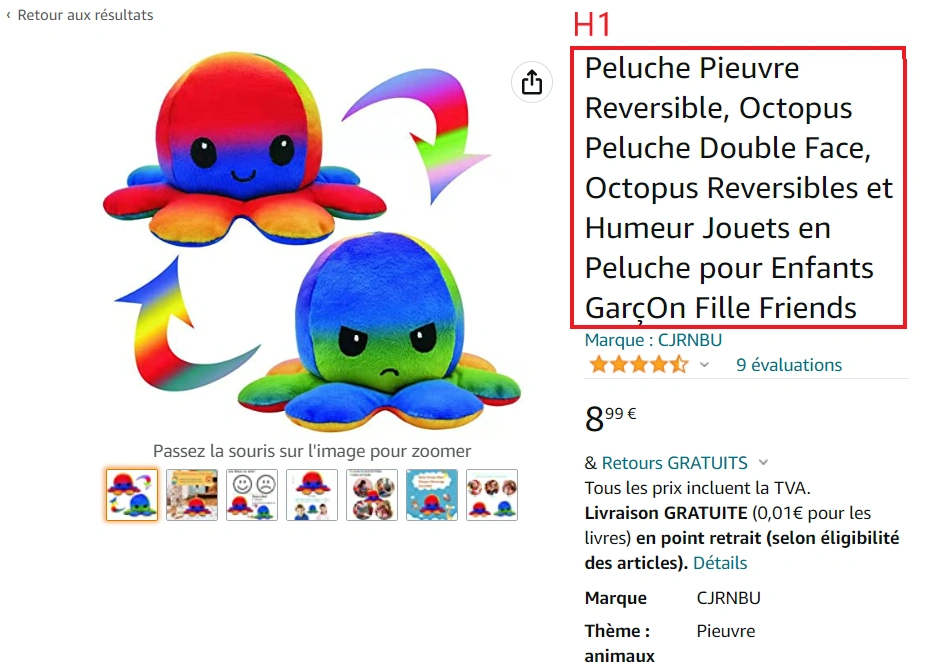Click the large main product image
This screenshot has width=926, height=667.
312,241
